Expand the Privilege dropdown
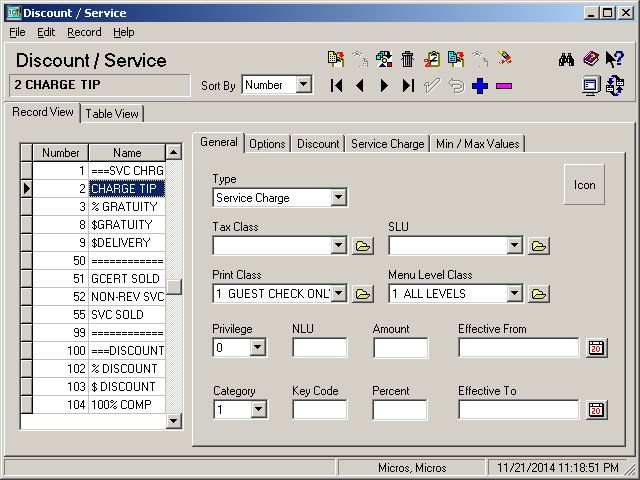The height and width of the screenshot is (480, 640). pyautogui.click(x=258, y=348)
